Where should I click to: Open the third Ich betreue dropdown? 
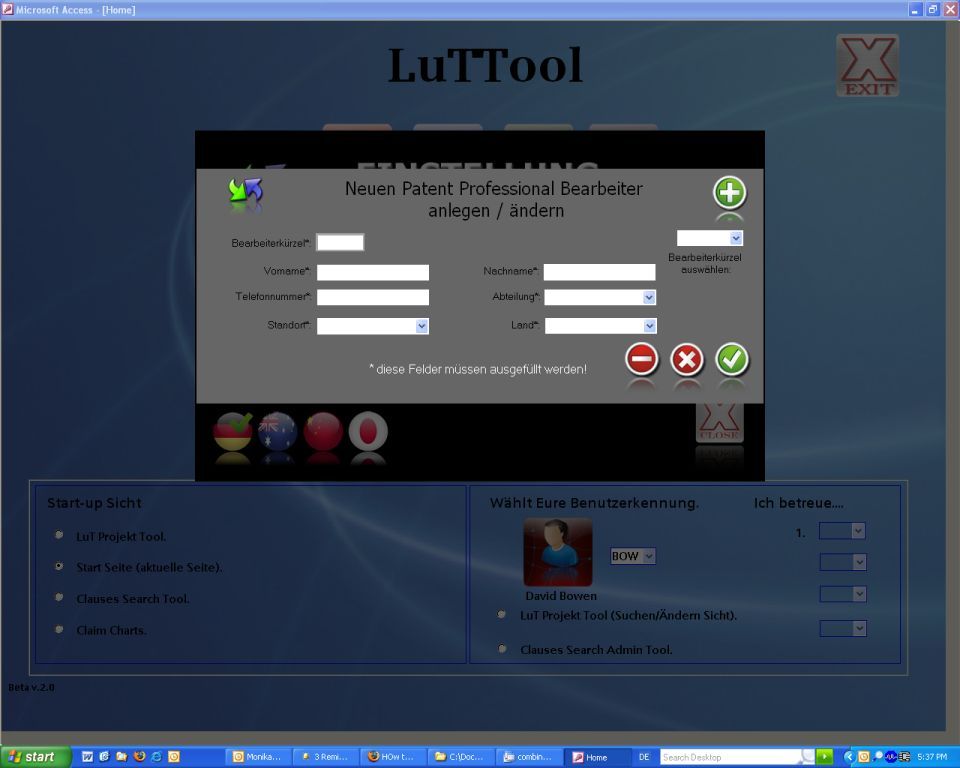[x=859, y=593]
